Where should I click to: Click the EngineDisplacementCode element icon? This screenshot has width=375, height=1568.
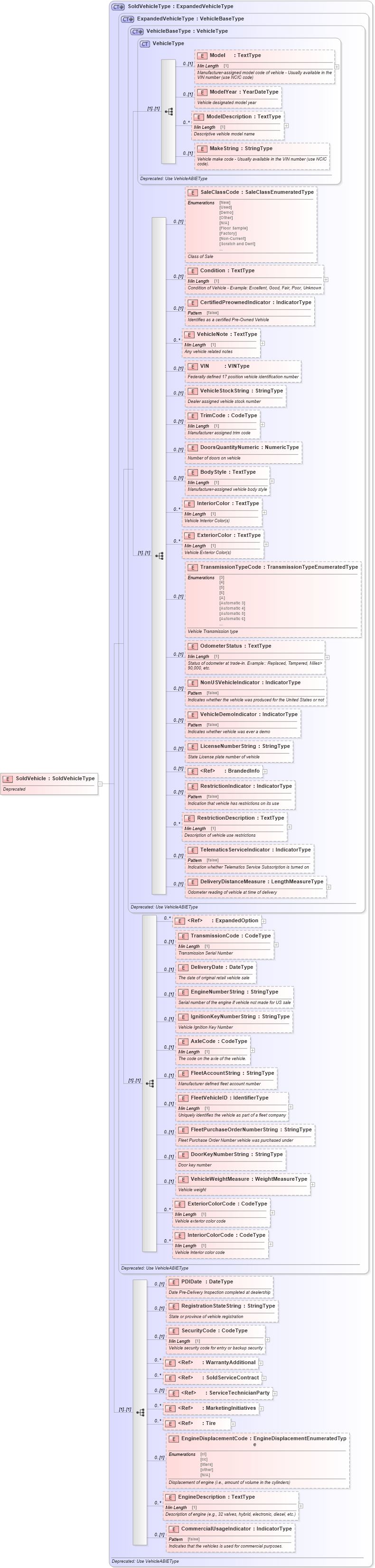tap(174, 1439)
